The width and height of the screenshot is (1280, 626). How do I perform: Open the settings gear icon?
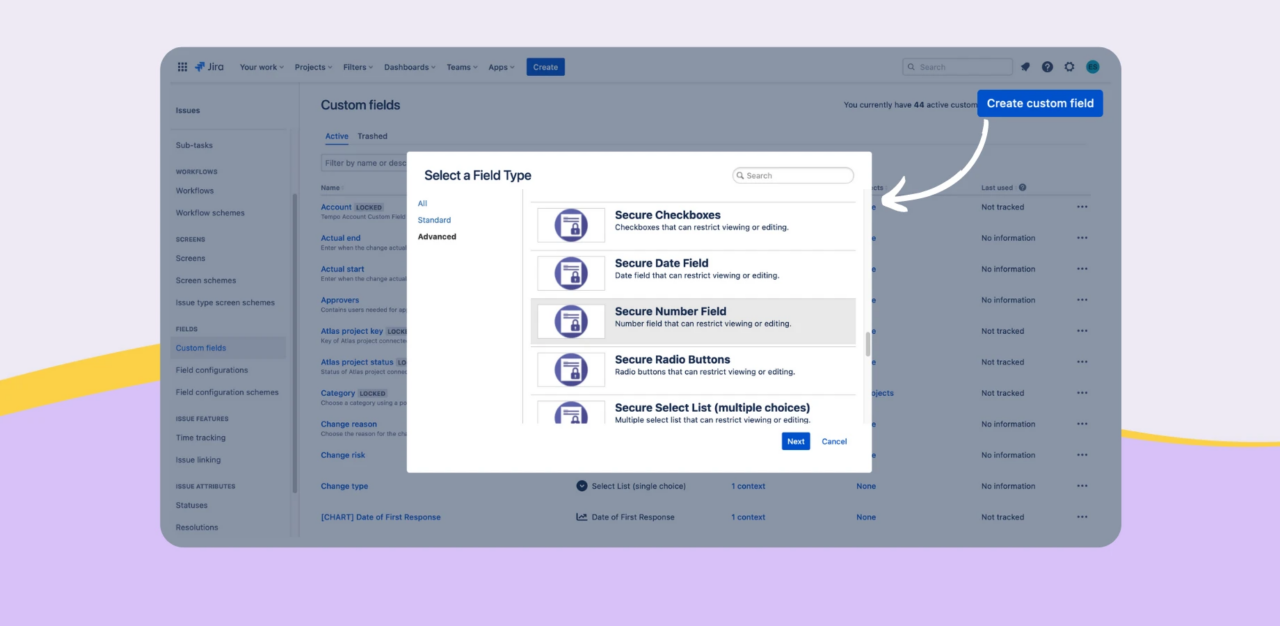click(x=1068, y=66)
